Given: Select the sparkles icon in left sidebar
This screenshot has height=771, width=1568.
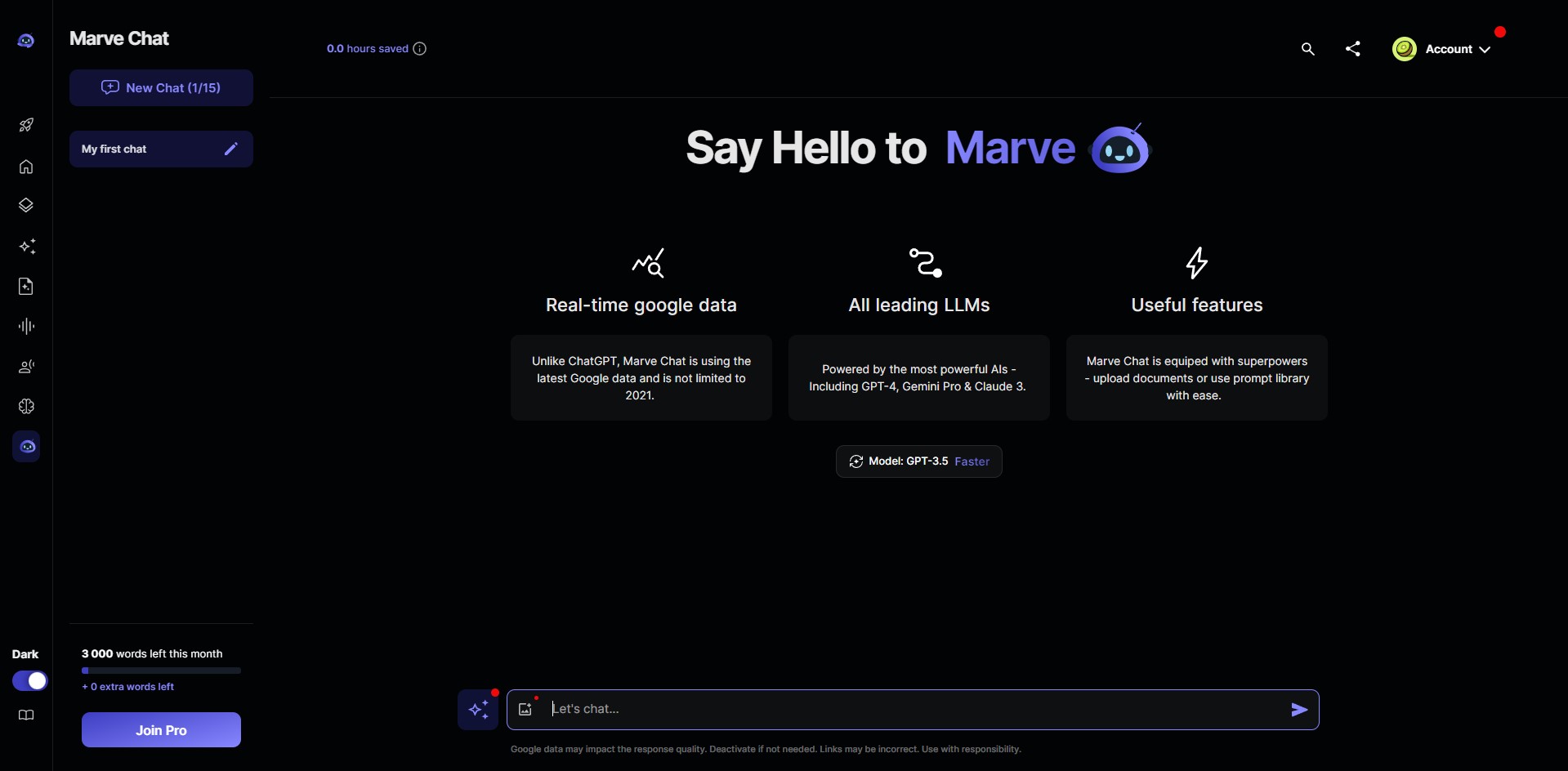Looking at the screenshot, I should point(27,246).
